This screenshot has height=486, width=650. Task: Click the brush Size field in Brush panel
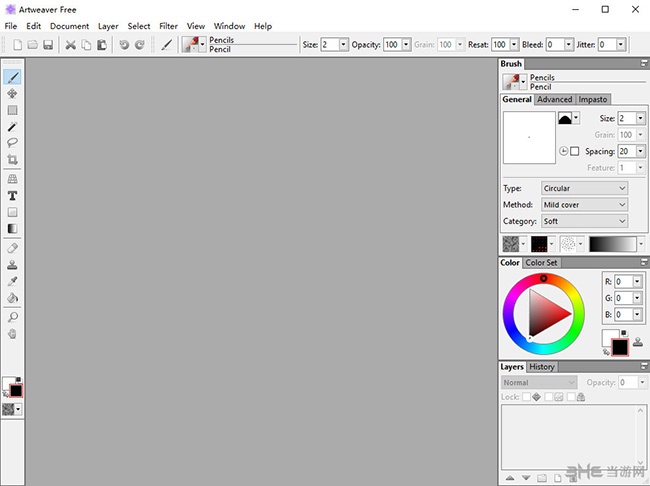pyautogui.click(x=627, y=118)
